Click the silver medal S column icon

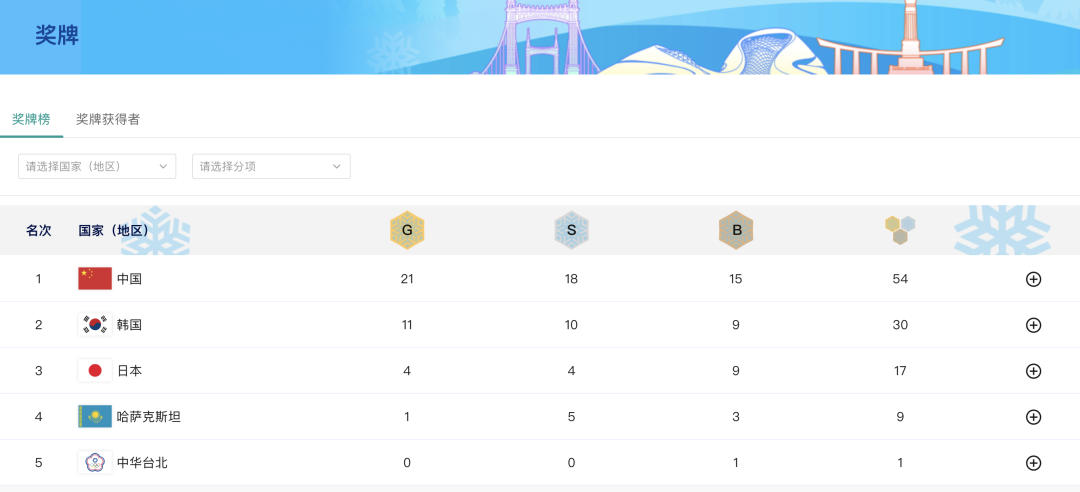pyautogui.click(x=571, y=230)
